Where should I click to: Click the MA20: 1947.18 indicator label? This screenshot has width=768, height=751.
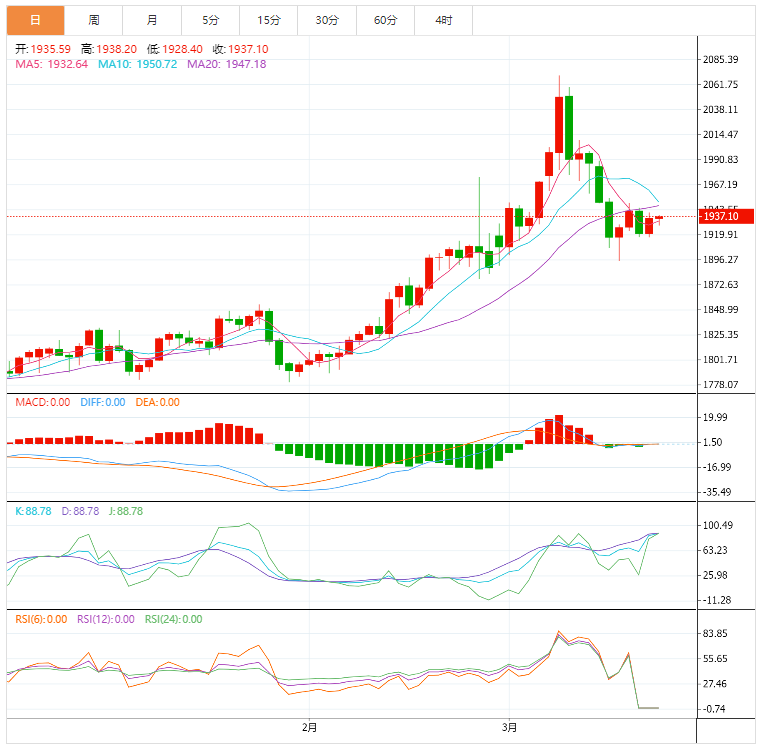[x=227, y=64]
